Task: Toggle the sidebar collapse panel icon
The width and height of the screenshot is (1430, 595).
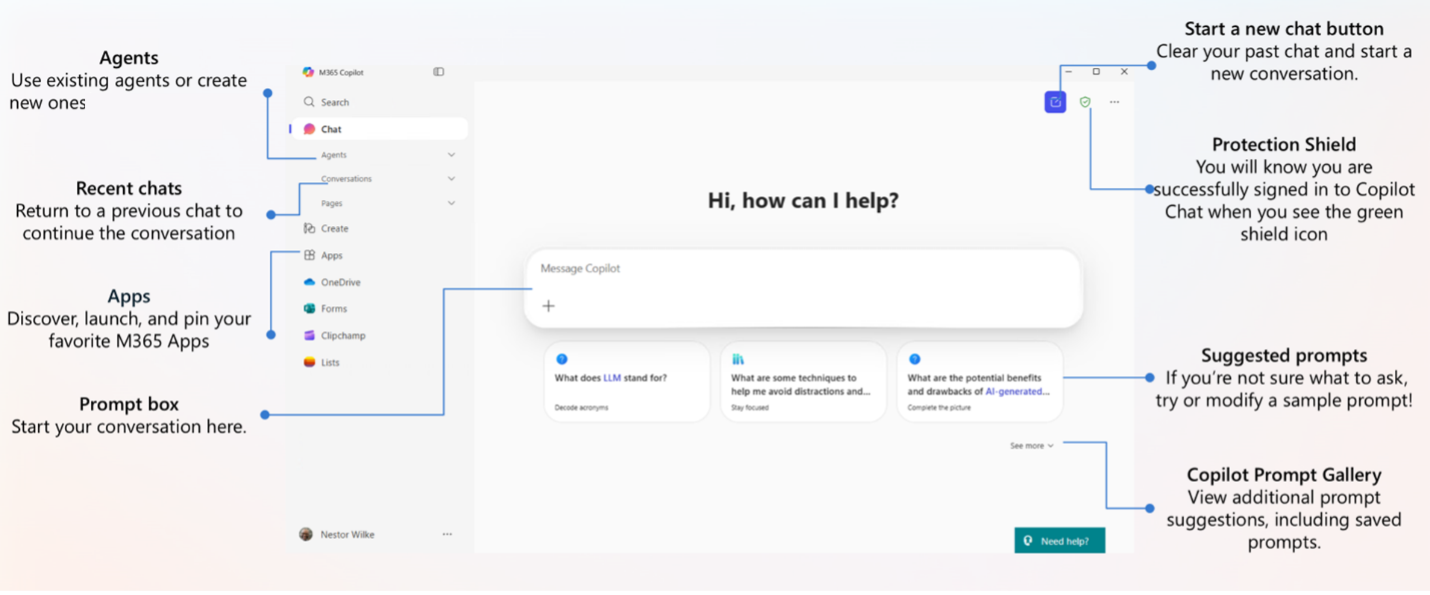Action: [438, 72]
